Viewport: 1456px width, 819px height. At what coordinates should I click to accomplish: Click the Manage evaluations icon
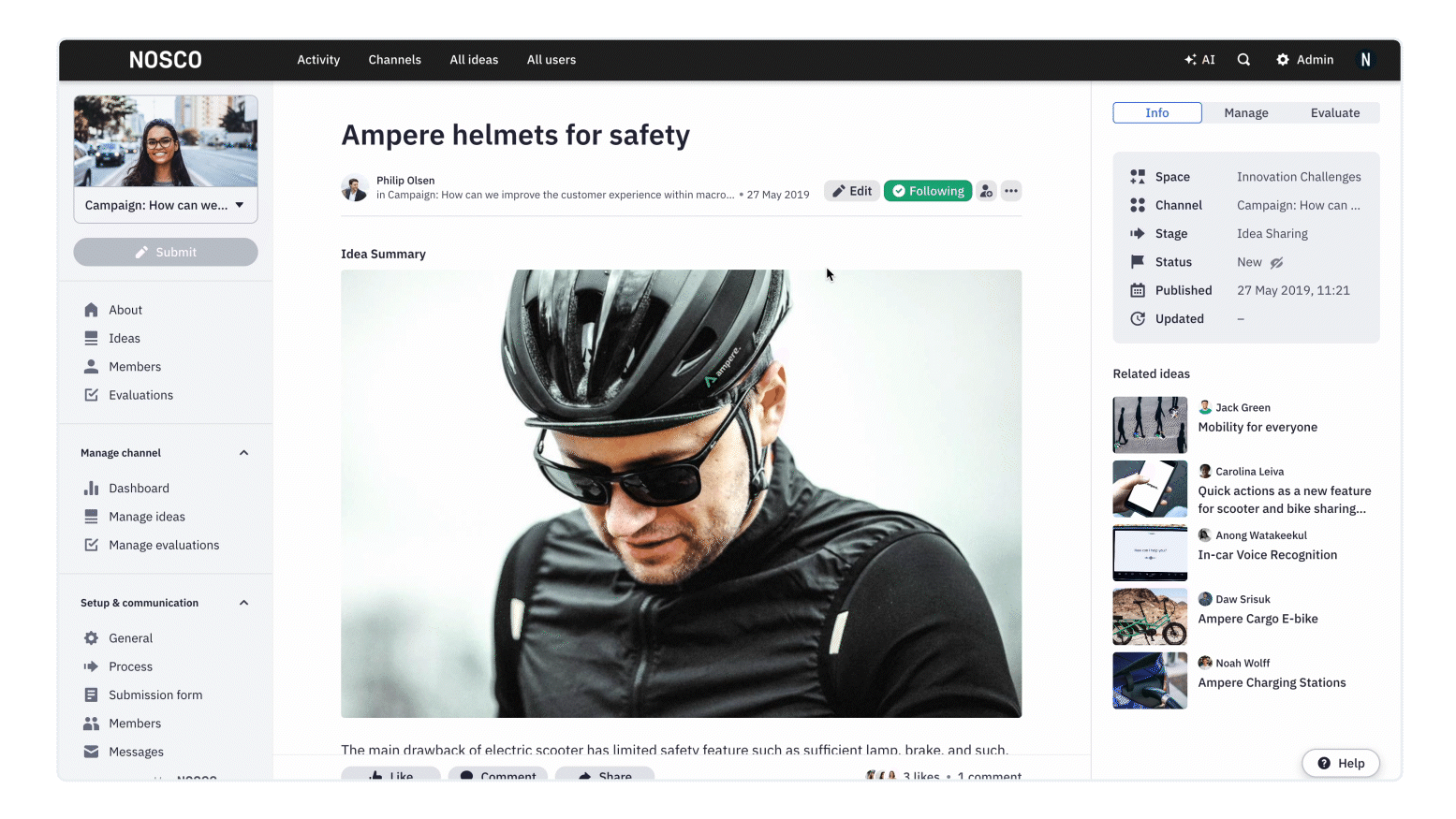91,545
